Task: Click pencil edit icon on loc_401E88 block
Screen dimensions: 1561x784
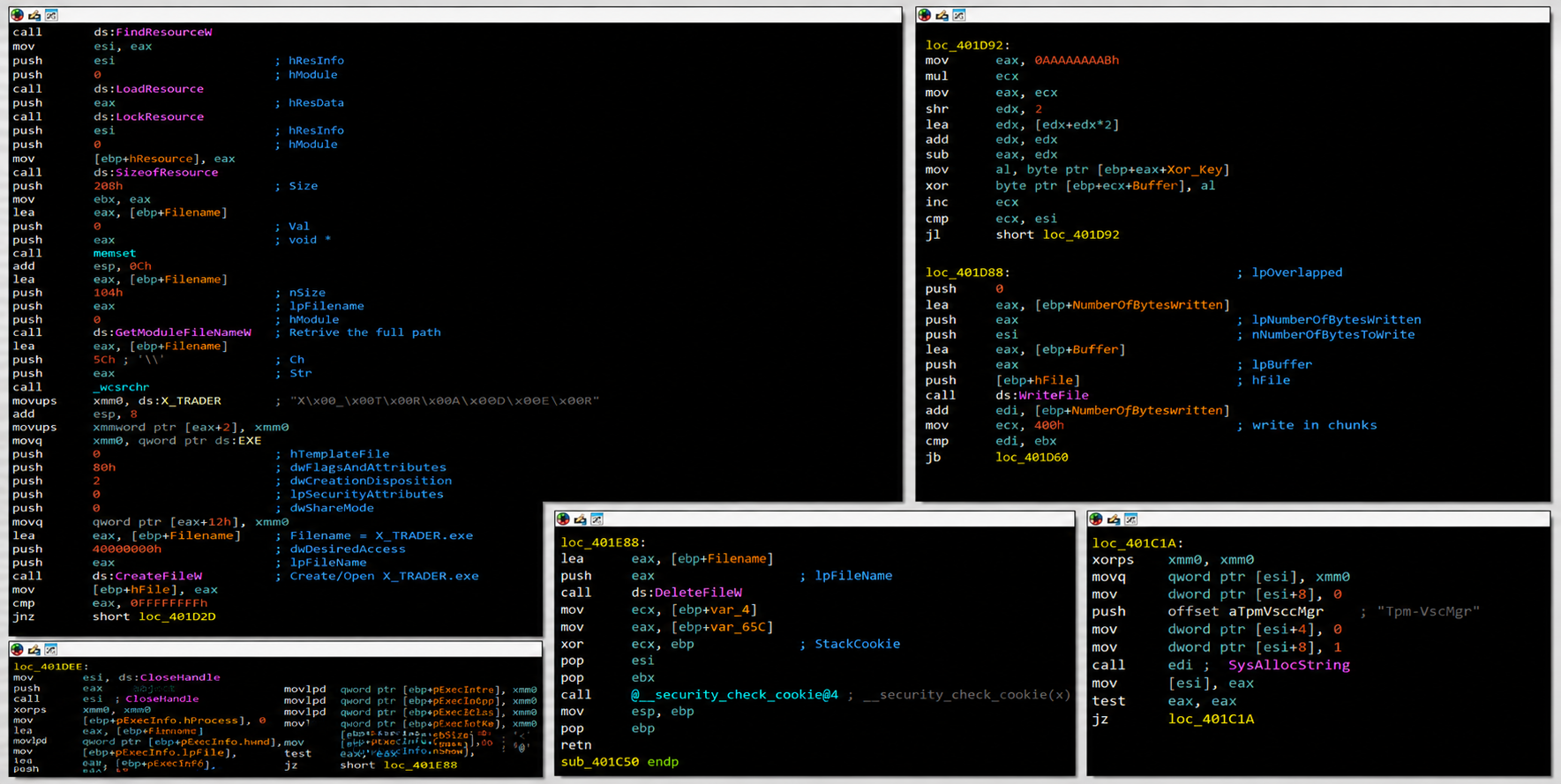Action: (580, 519)
